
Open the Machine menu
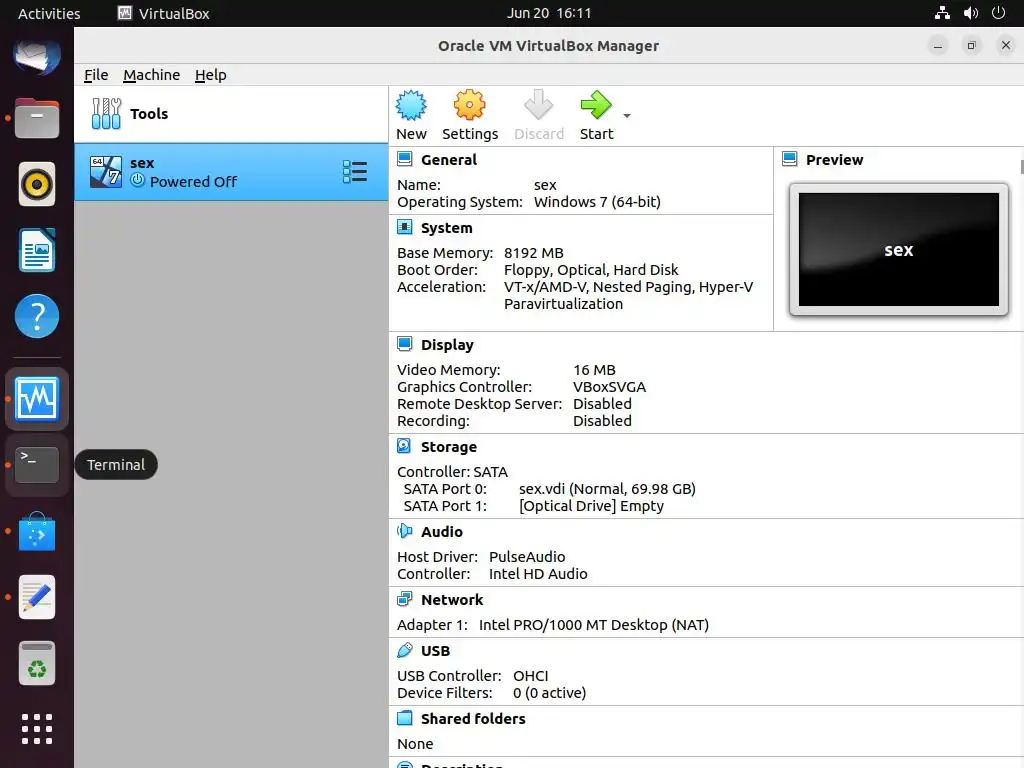[x=152, y=75]
